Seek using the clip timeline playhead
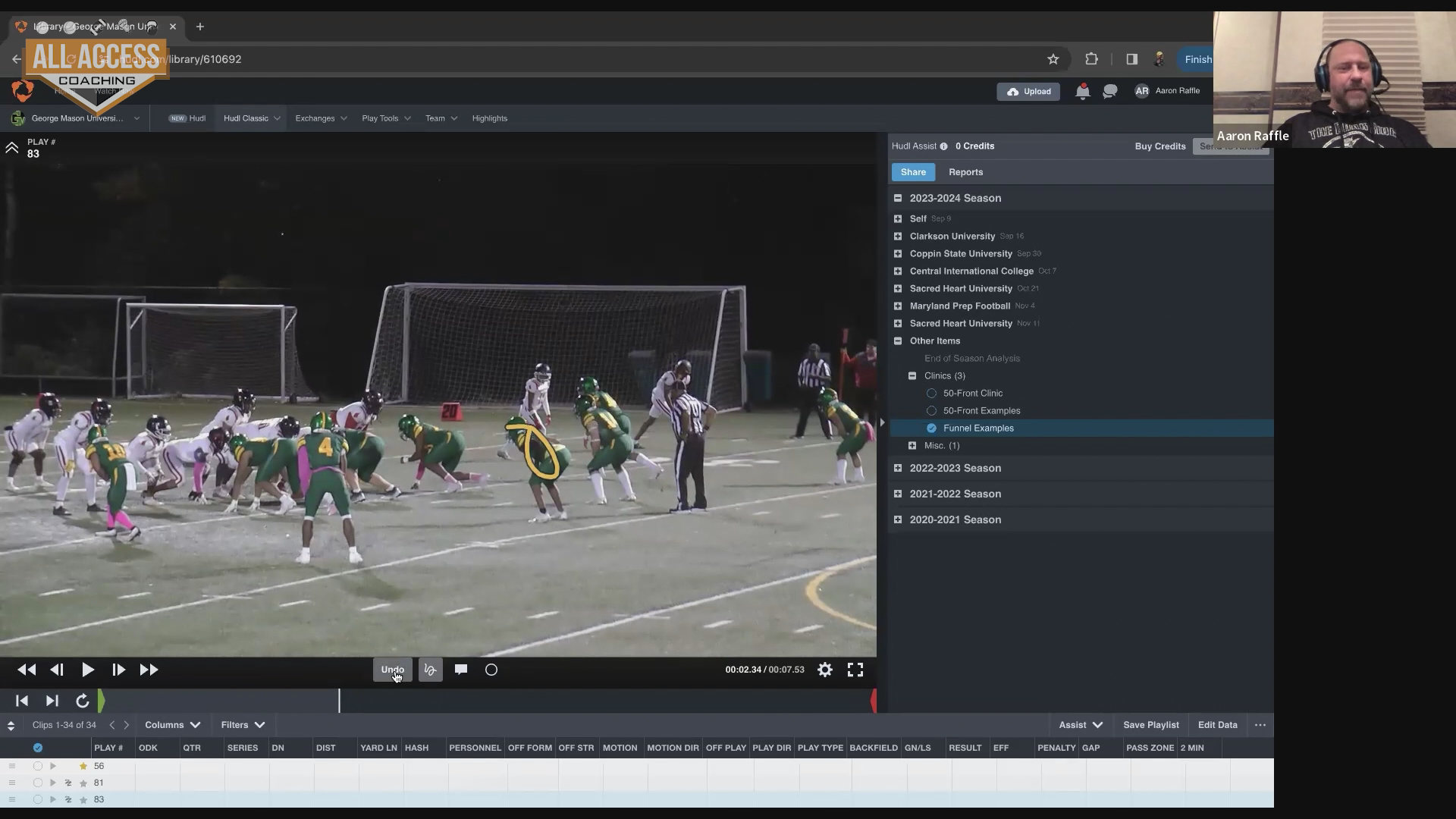The image size is (1456, 819). 339,701
